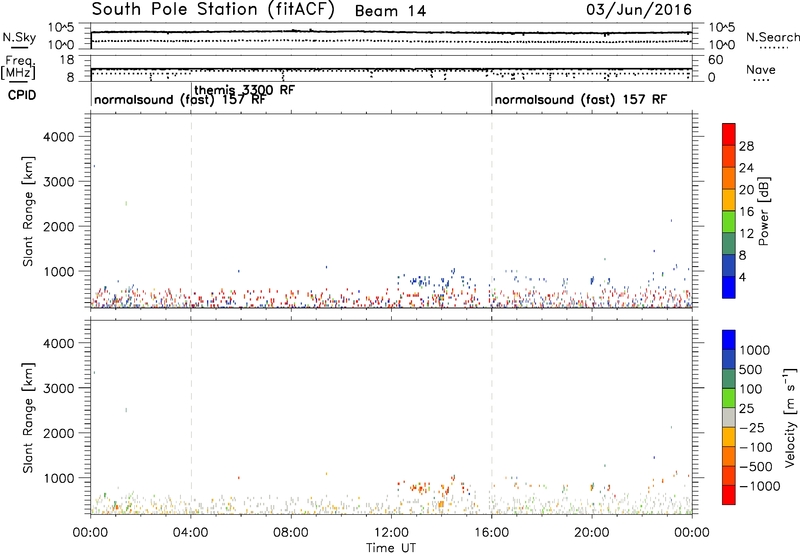This screenshot has width=800, height=554.
Task: Click the red -1000 Velocity color segment
Action: click(729, 495)
